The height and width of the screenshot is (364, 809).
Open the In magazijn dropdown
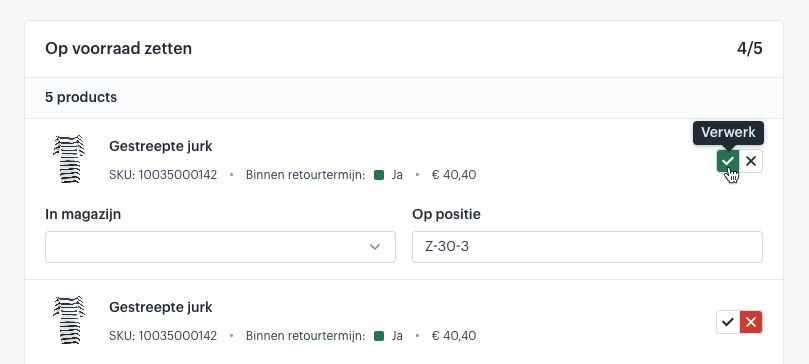(x=220, y=247)
